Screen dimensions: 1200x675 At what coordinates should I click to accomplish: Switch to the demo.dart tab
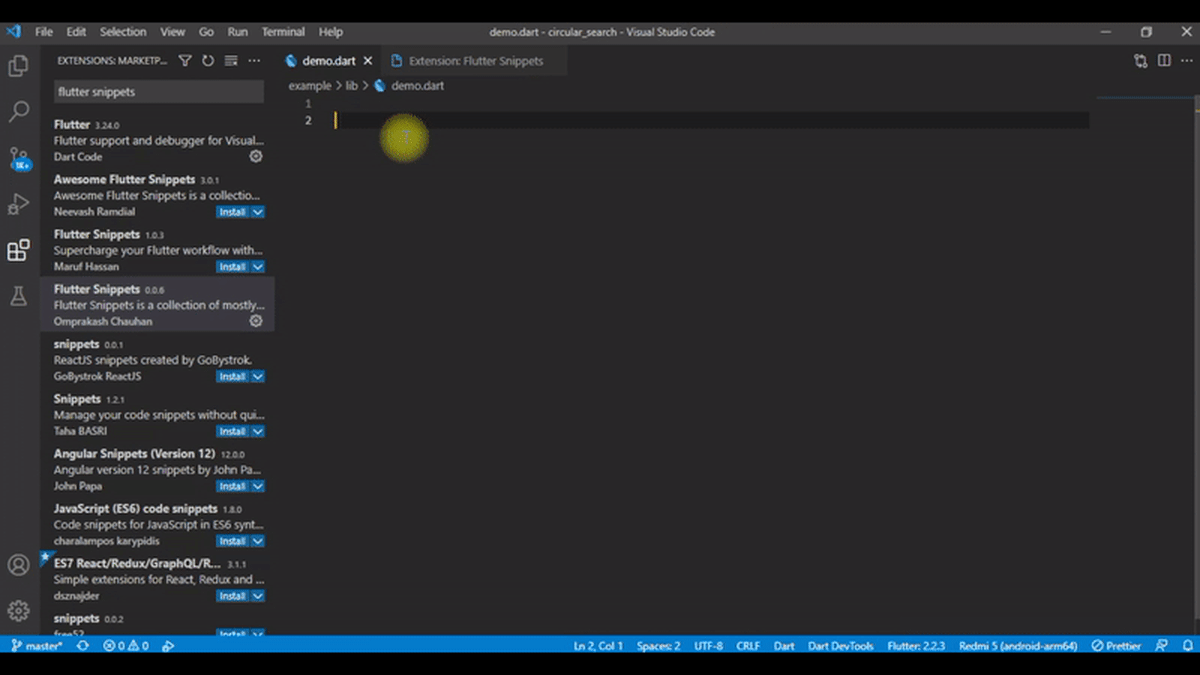(x=329, y=61)
